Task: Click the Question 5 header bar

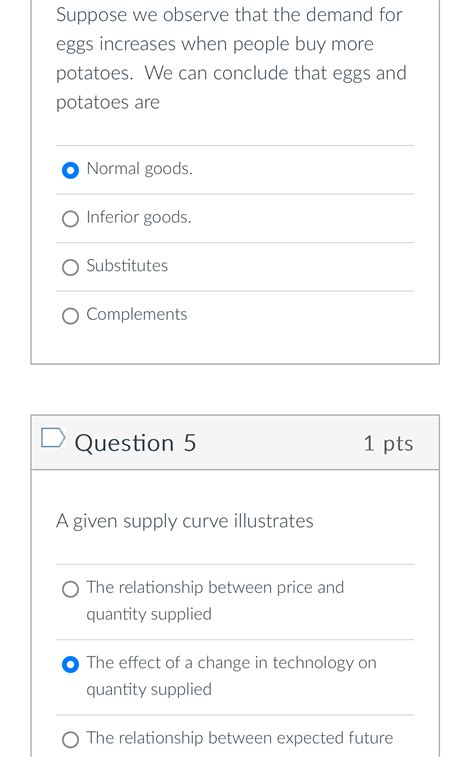Action: click(x=235, y=443)
